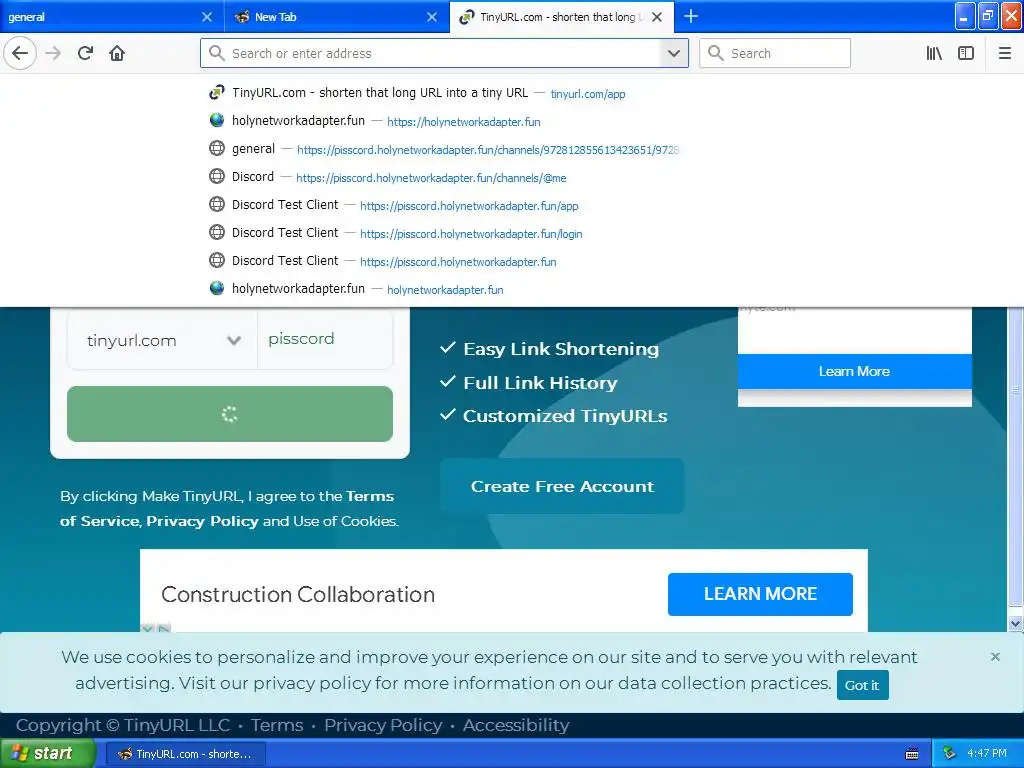Click the Customized TinyURLs text

point(565,416)
